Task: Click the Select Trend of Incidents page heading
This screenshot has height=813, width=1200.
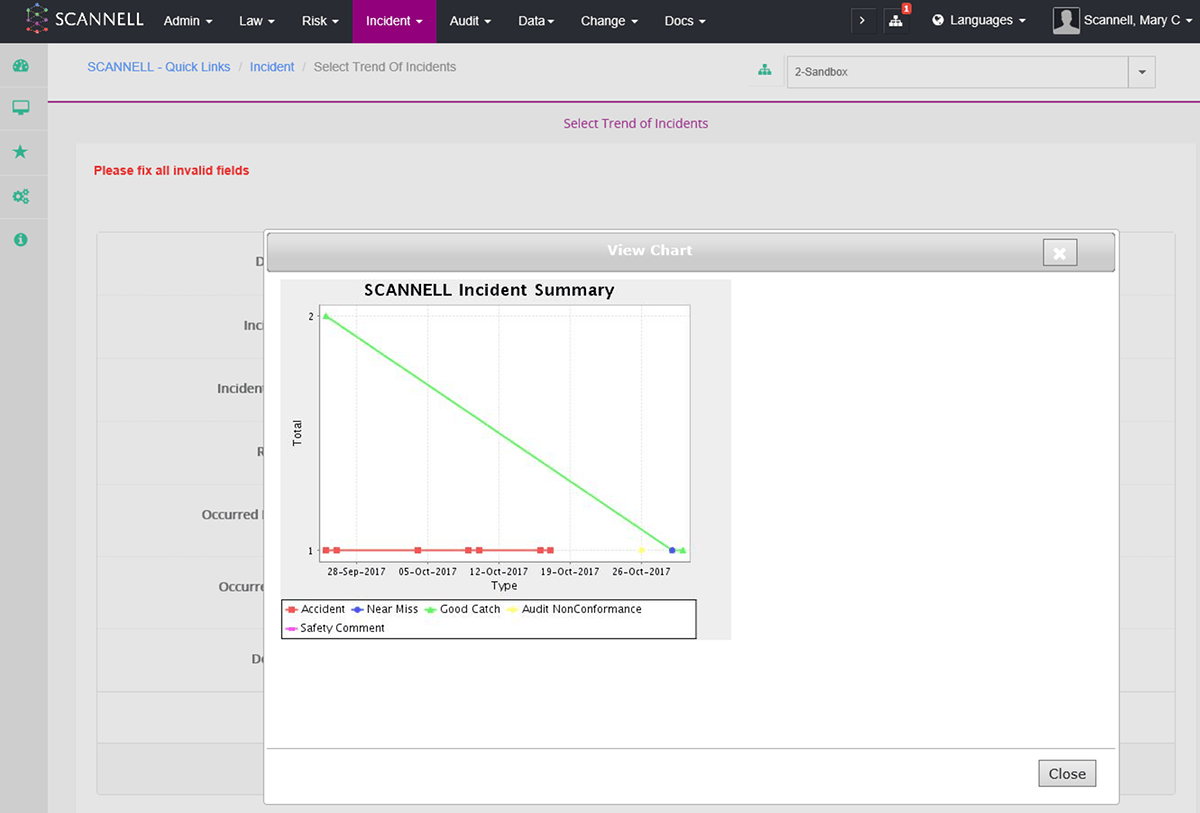Action: point(636,124)
